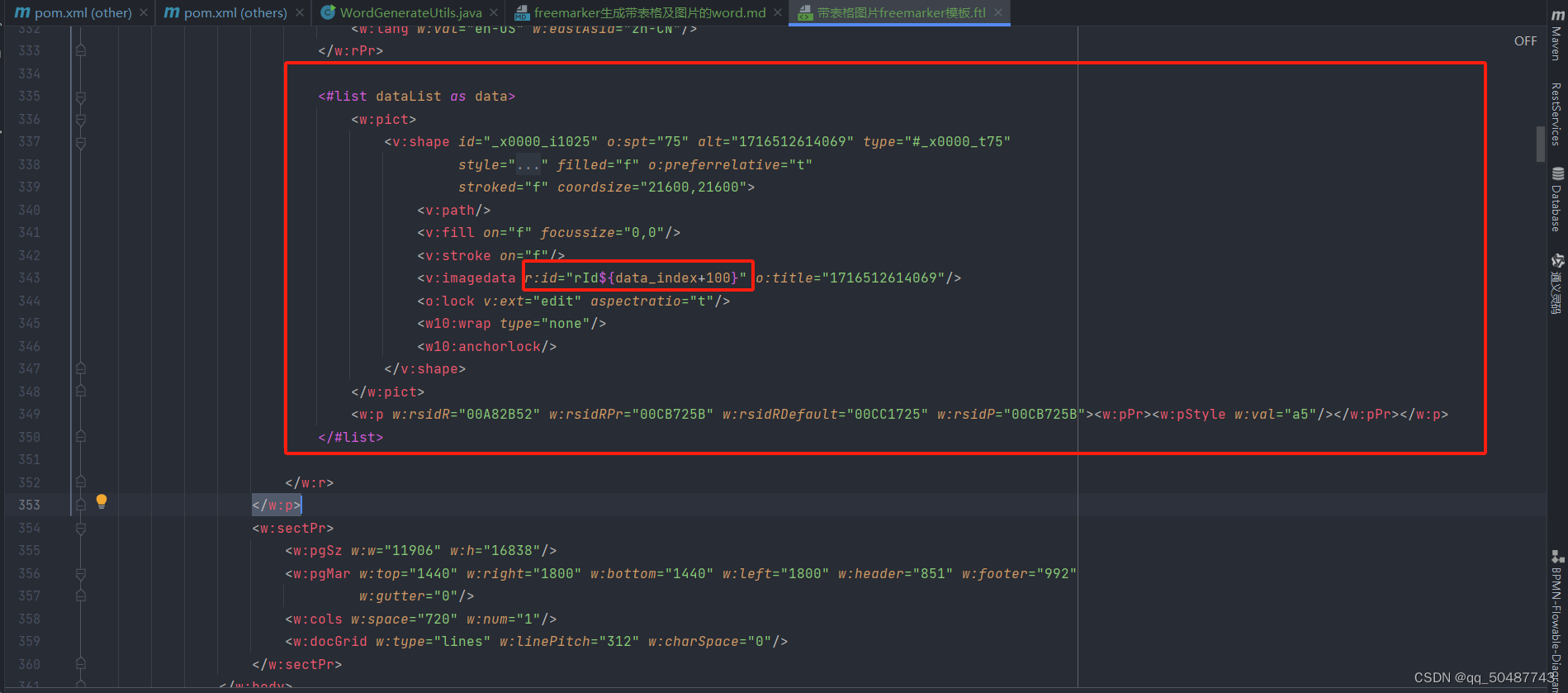Collapse the w:pgMar element at line 356
This screenshot has width=1568, height=693.
tap(81, 574)
